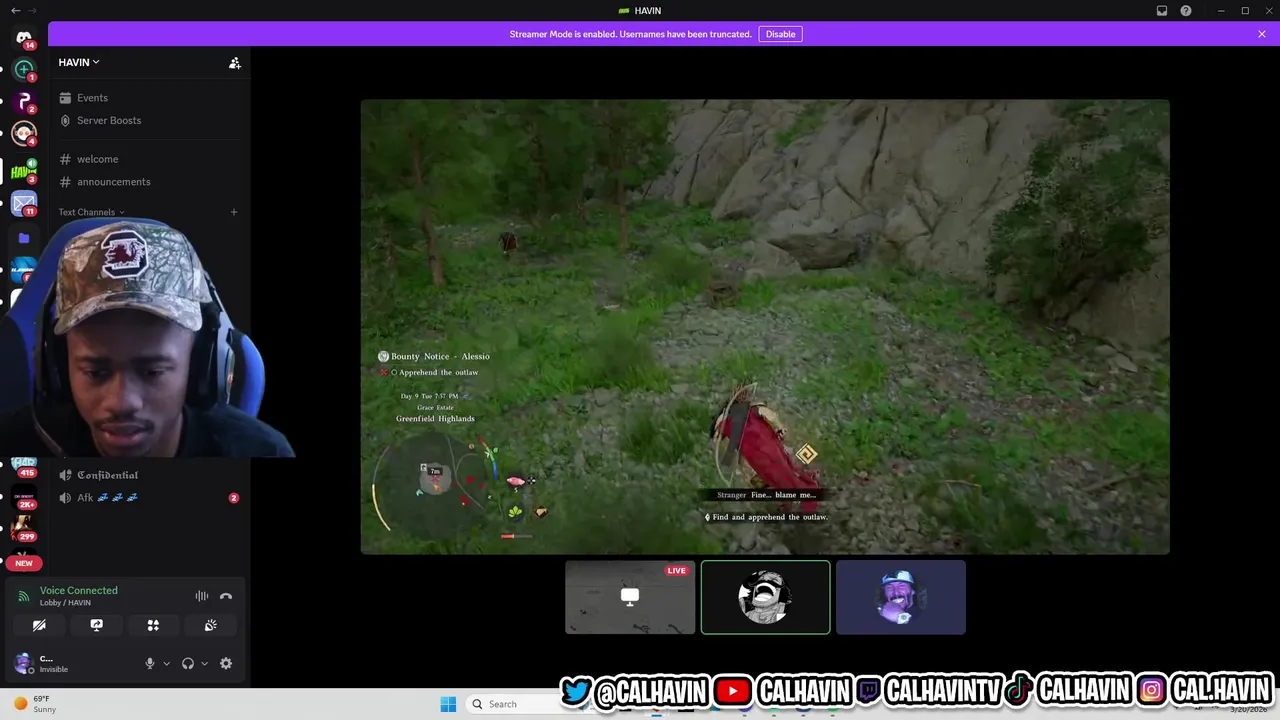
Task: Go forward with the right arrow
Action: (32, 11)
